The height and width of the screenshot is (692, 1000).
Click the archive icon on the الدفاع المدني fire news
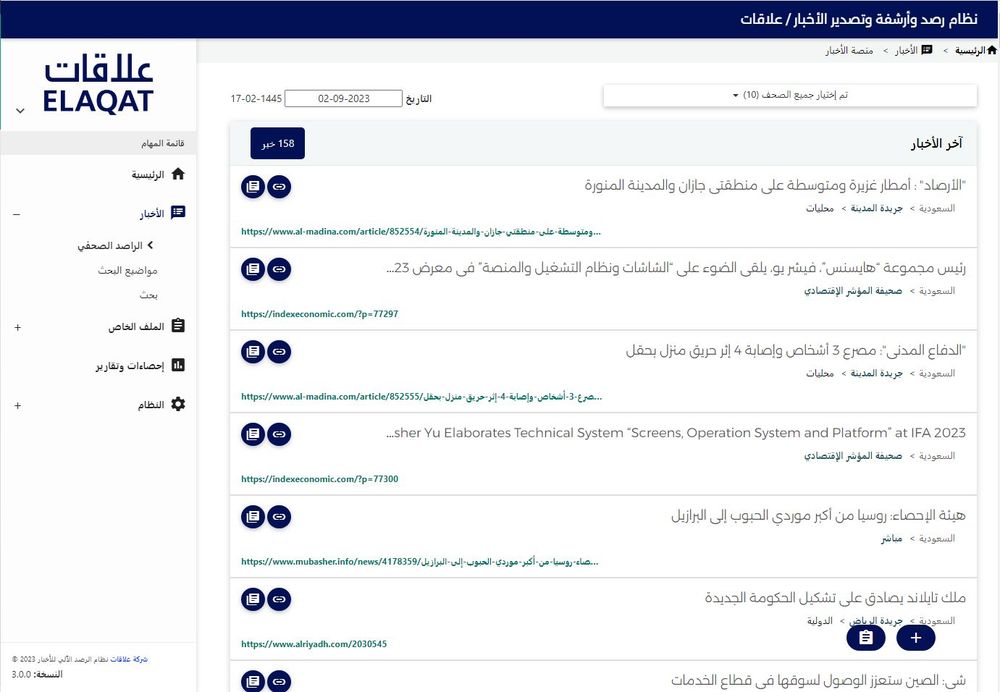pyautogui.click(x=252, y=351)
